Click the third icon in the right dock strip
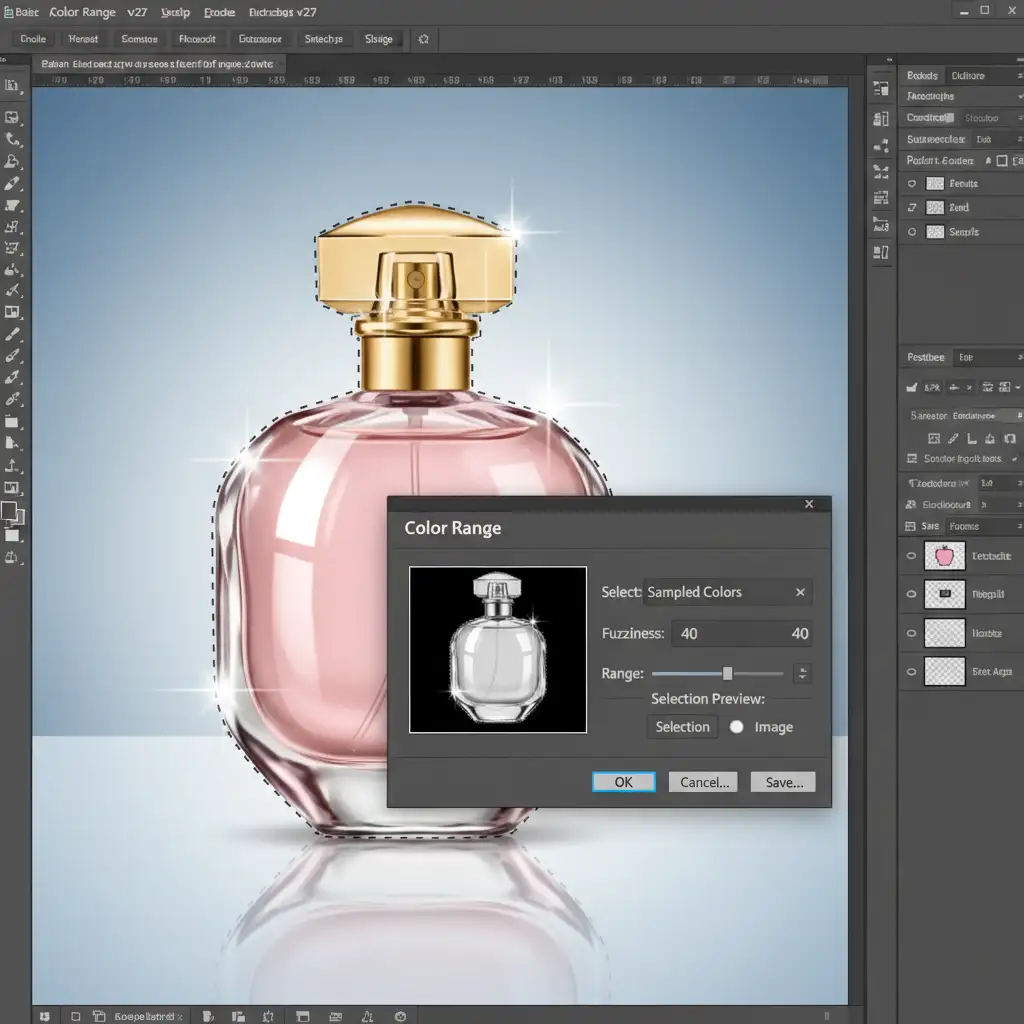 (881, 146)
